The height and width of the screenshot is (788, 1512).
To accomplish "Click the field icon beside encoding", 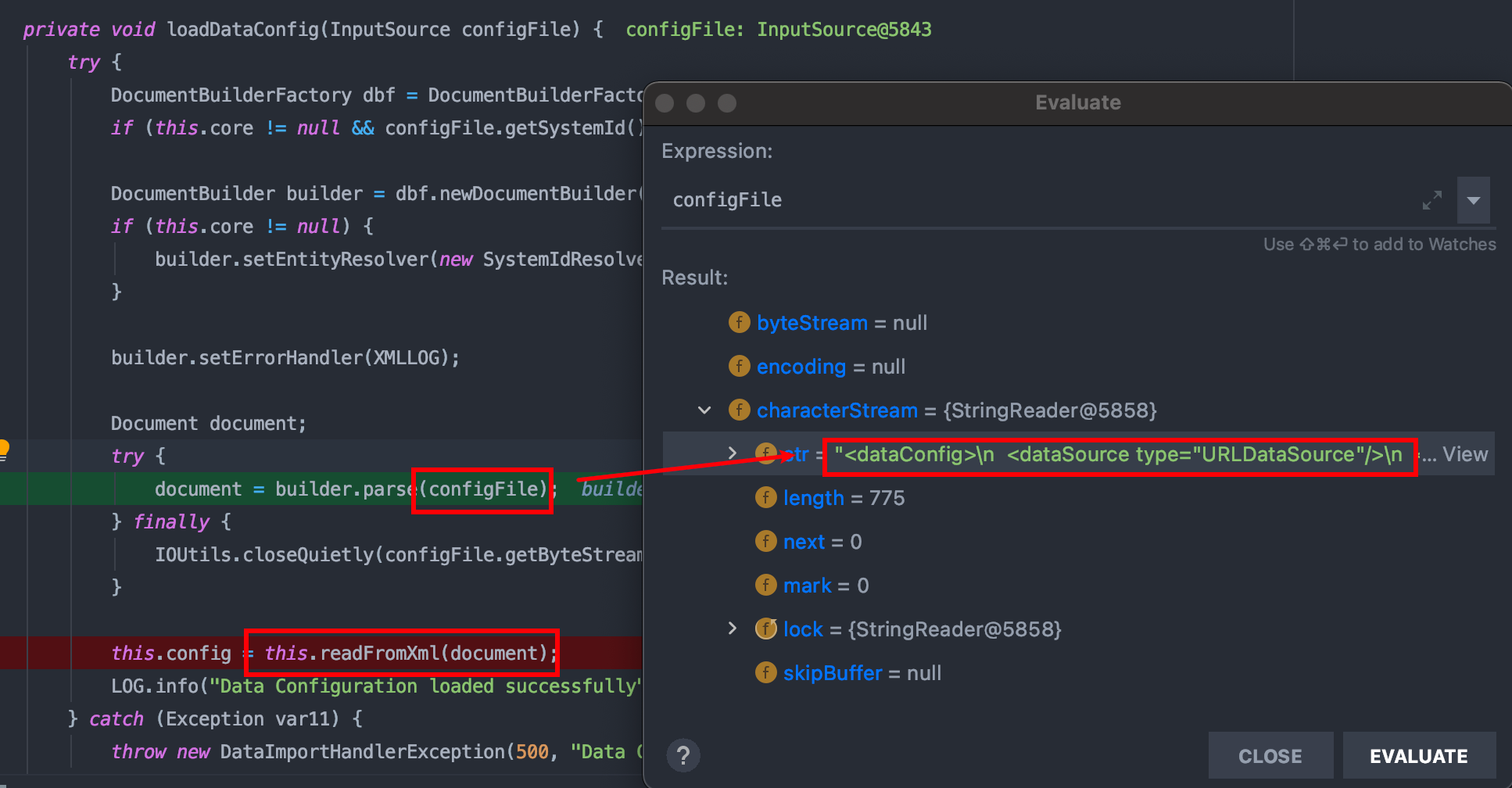I will [739, 366].
